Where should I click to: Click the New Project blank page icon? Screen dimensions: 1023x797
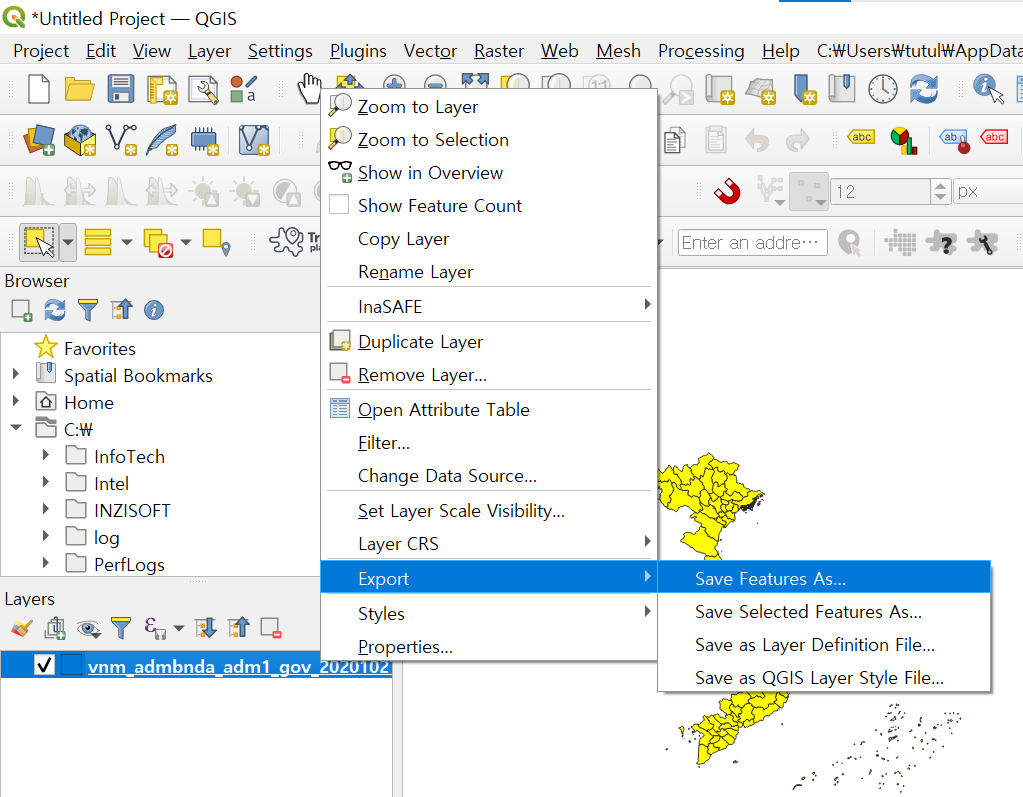point(38,89)
